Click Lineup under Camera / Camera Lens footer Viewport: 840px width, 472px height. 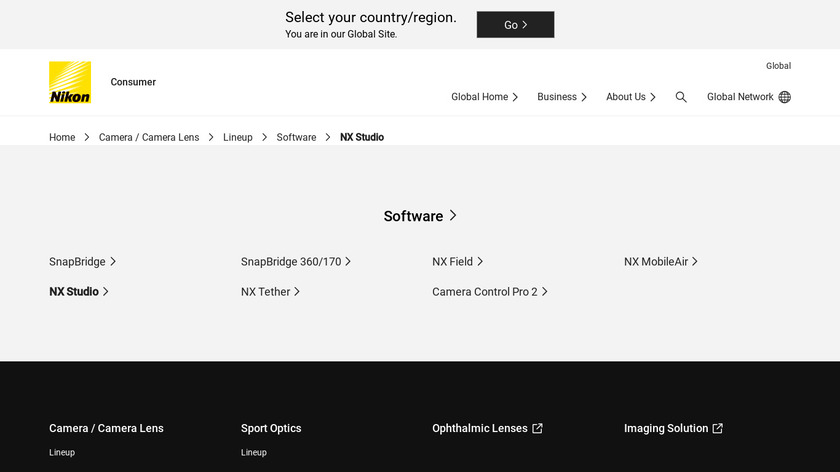(62, 452)
